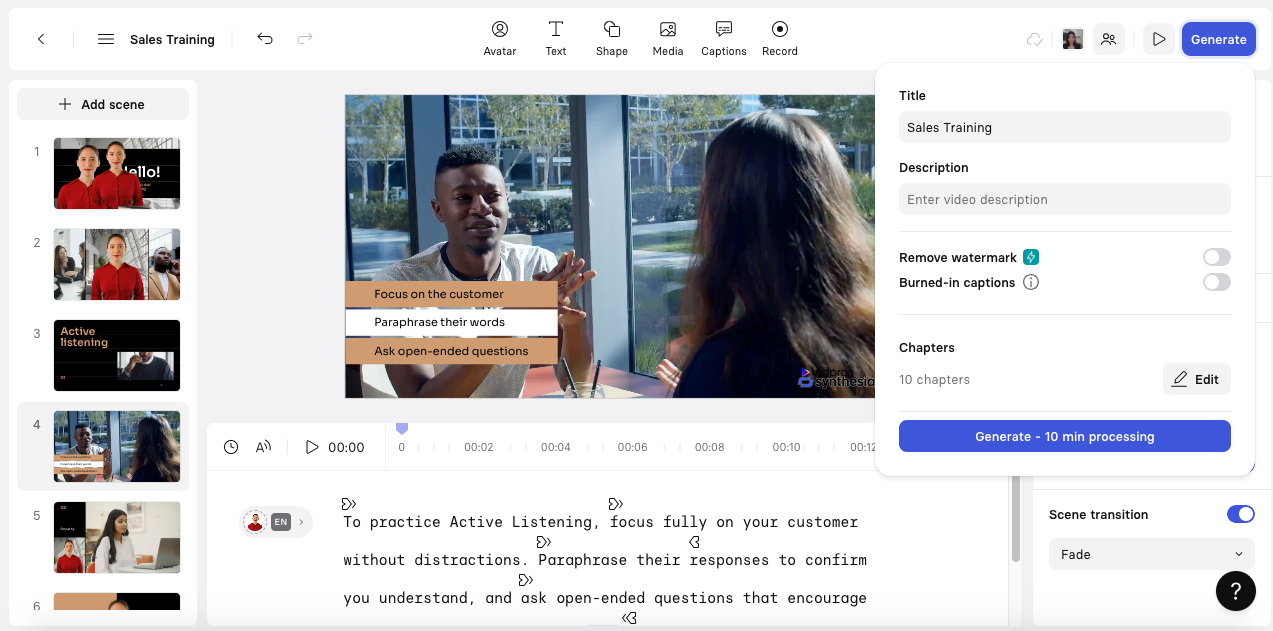Click the video description input field
Viewport: 1273px width, 631px height.
coord(1064,199)
